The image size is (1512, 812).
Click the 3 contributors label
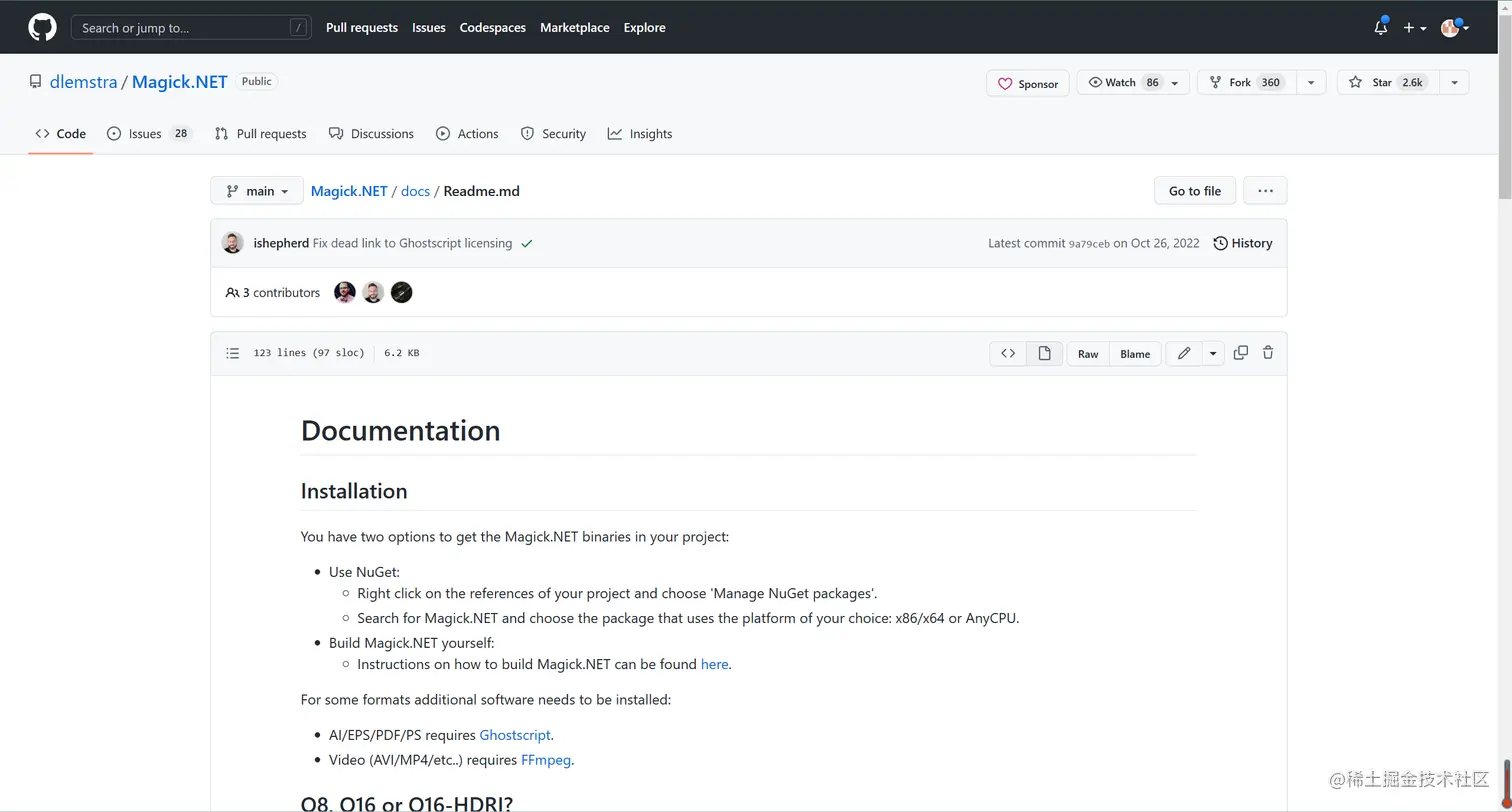(x=273, y=293)
